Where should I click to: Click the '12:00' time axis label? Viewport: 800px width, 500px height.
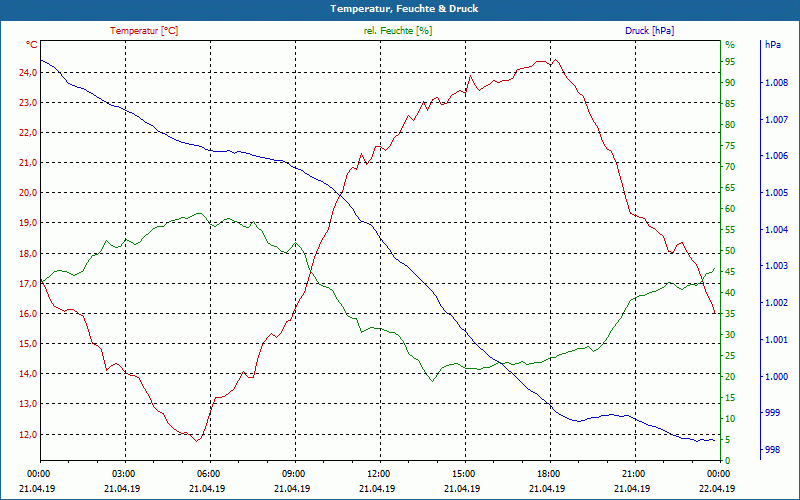tap(378, 473)
